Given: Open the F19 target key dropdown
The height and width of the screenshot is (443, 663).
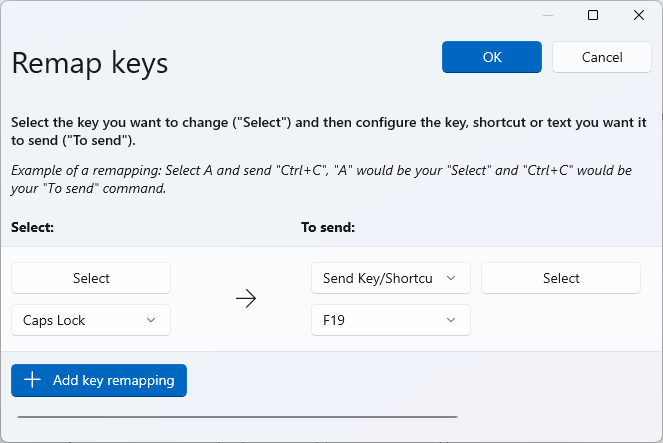Looking at the screenshot, I should pyautogui.click(x=390, y=320).
